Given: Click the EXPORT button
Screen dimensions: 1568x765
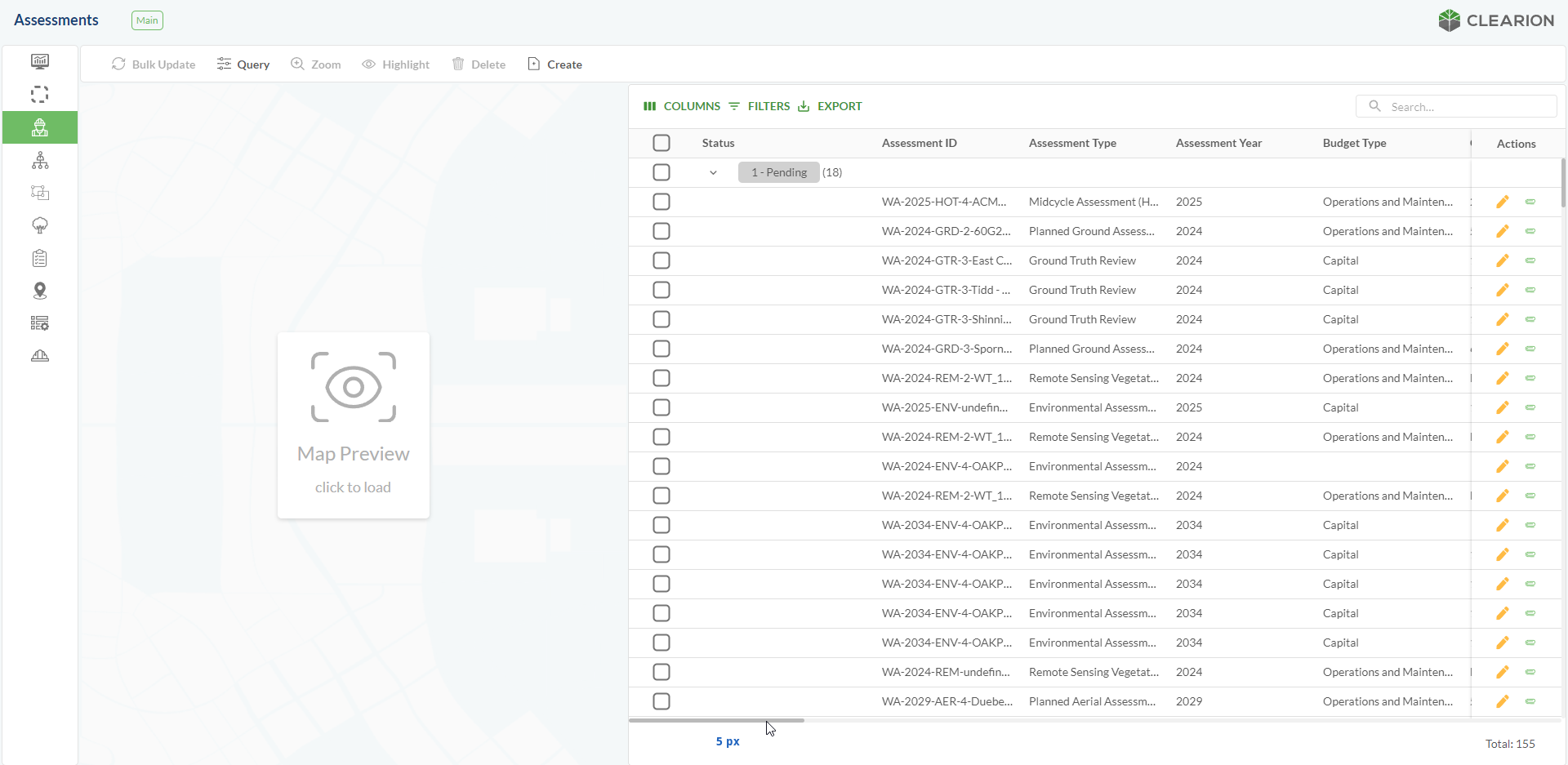Looking at the screenshot, I should pyautogui.click(x=830, y=106).
